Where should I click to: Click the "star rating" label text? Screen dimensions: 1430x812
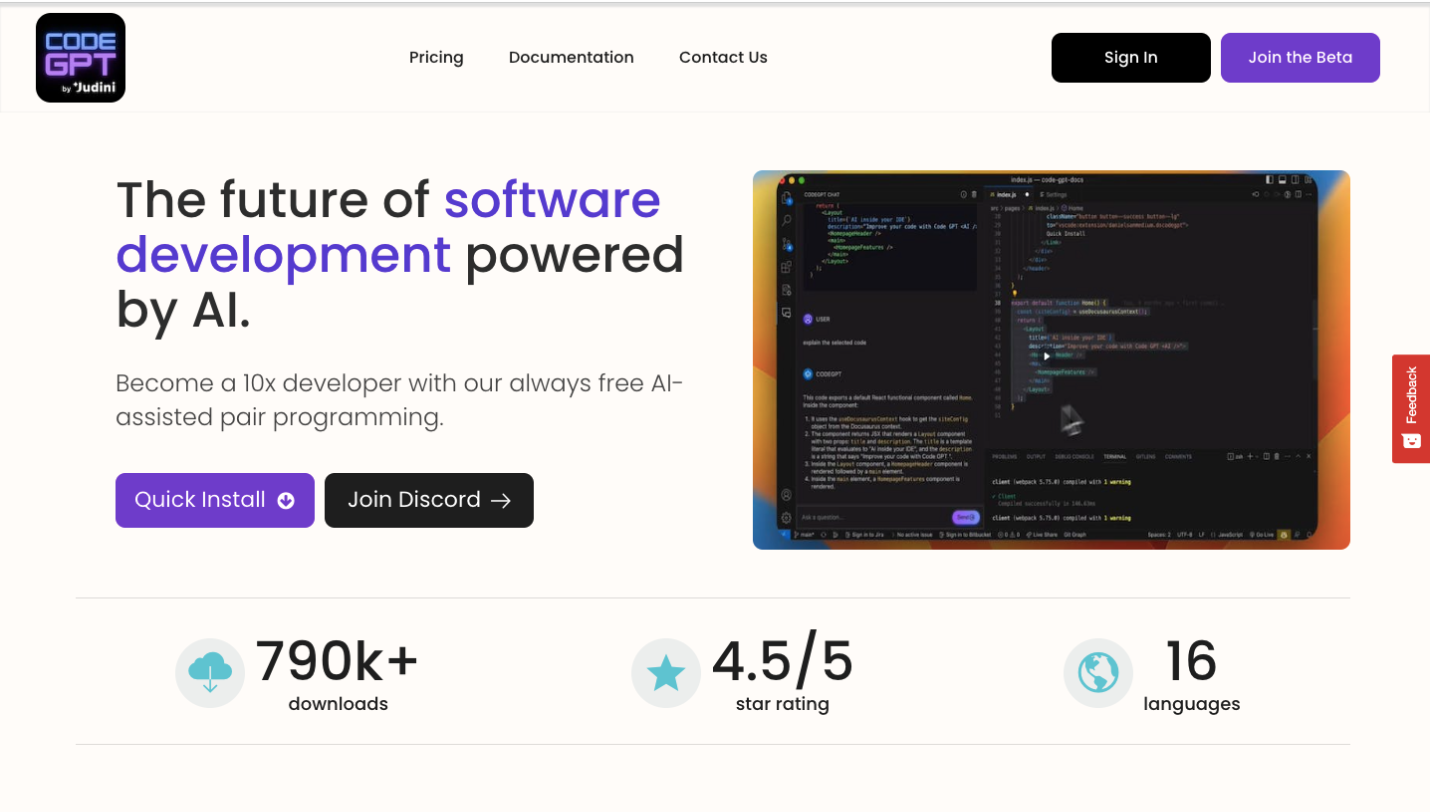782,704
